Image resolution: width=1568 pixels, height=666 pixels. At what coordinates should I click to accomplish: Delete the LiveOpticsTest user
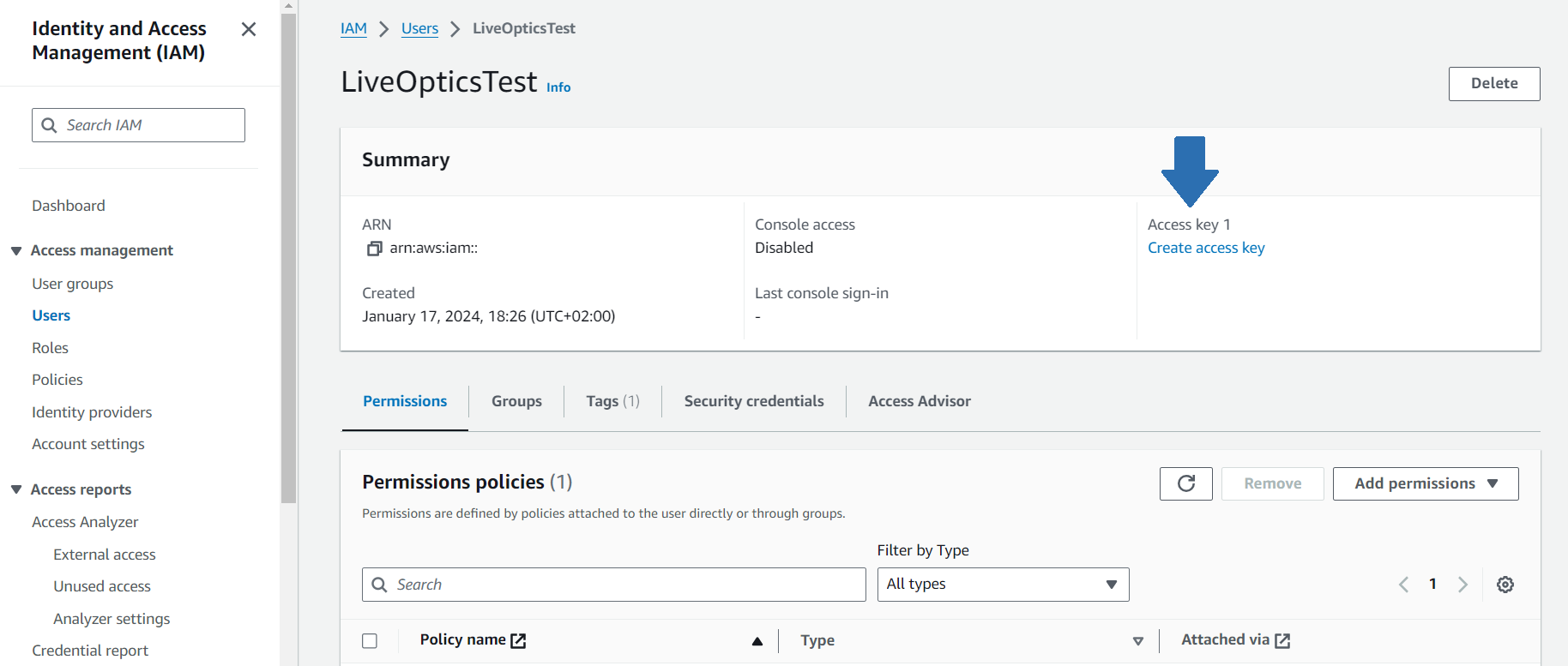(x=1494, y=84)
